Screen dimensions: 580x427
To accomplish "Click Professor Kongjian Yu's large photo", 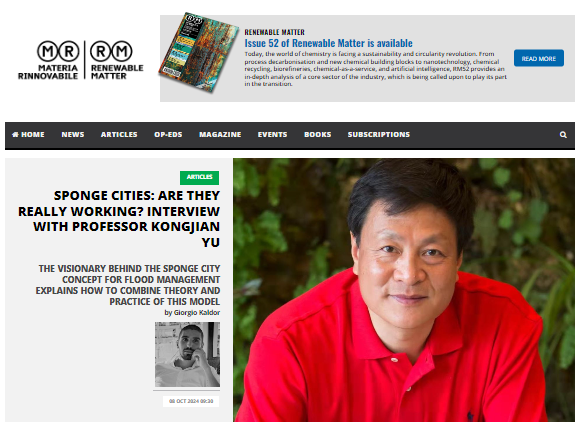I will [404, 290].
